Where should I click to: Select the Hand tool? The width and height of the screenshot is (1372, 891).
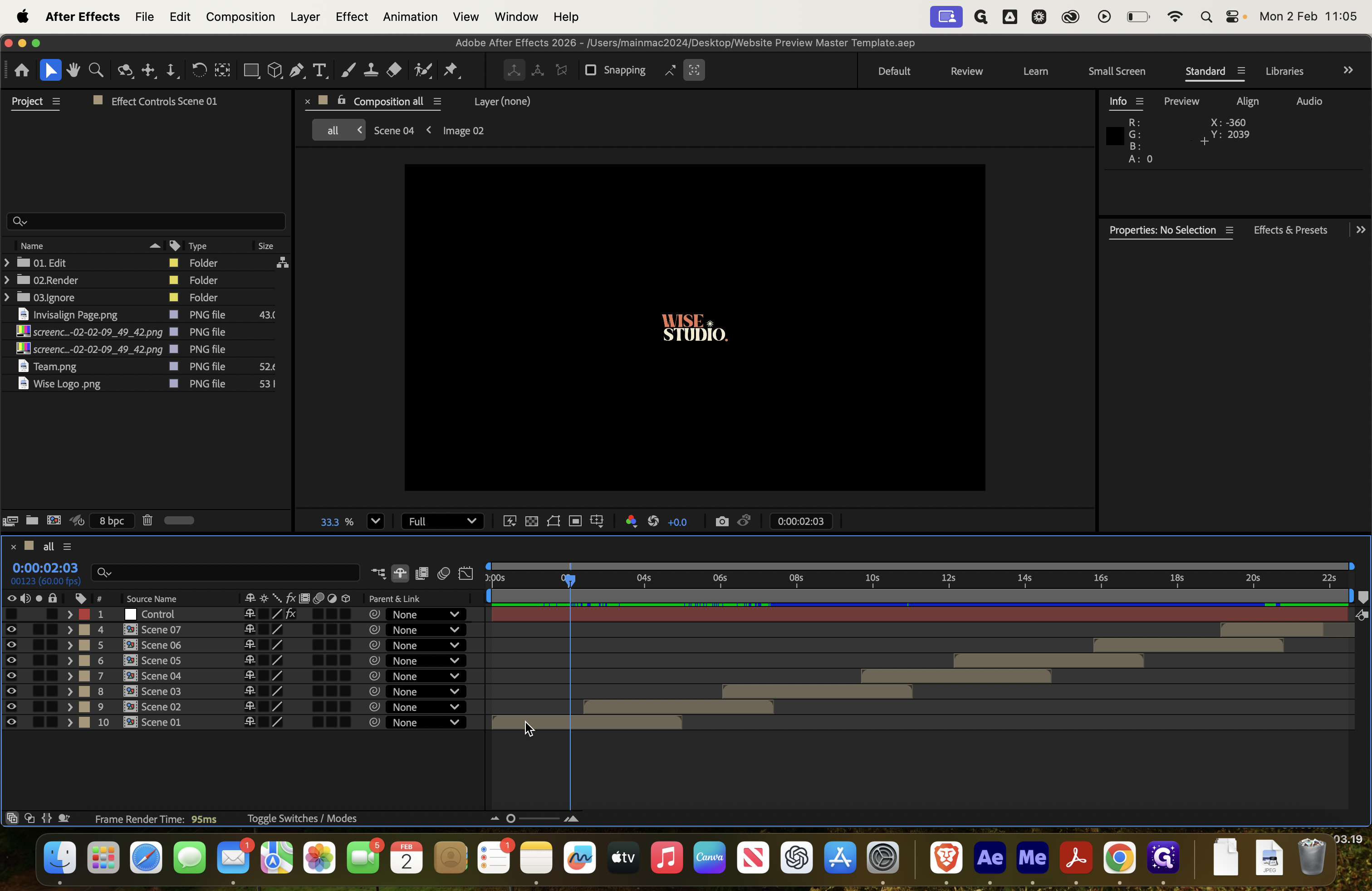(73, 70)
